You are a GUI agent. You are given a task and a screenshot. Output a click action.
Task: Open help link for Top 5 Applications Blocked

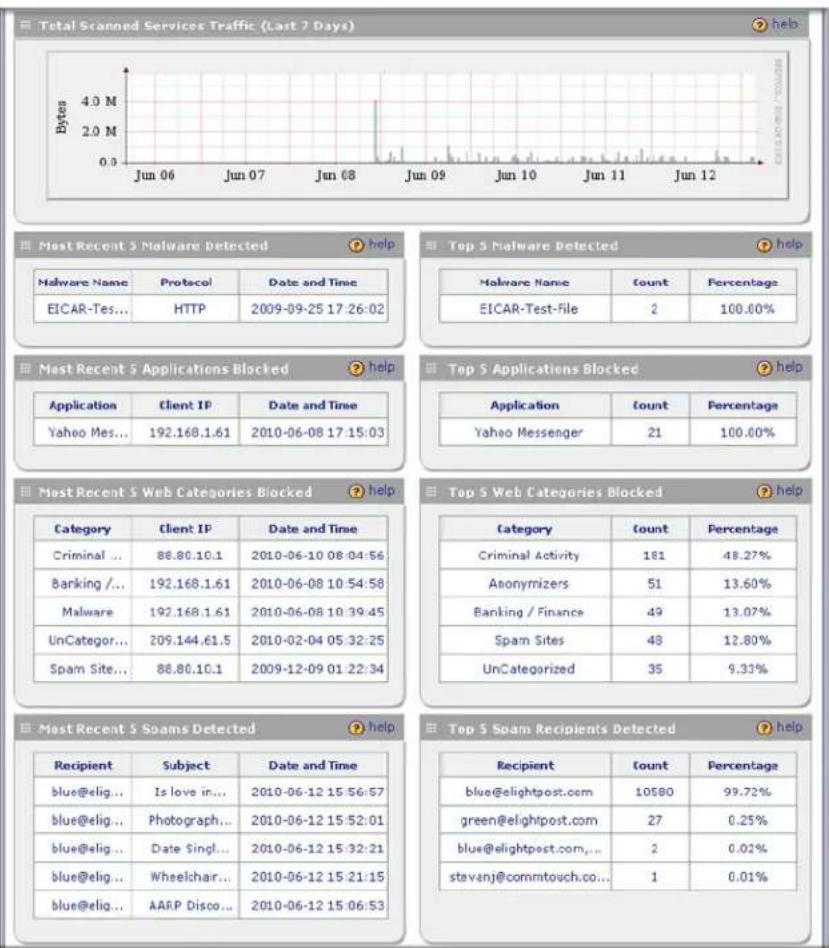click(x=790, y=368)
